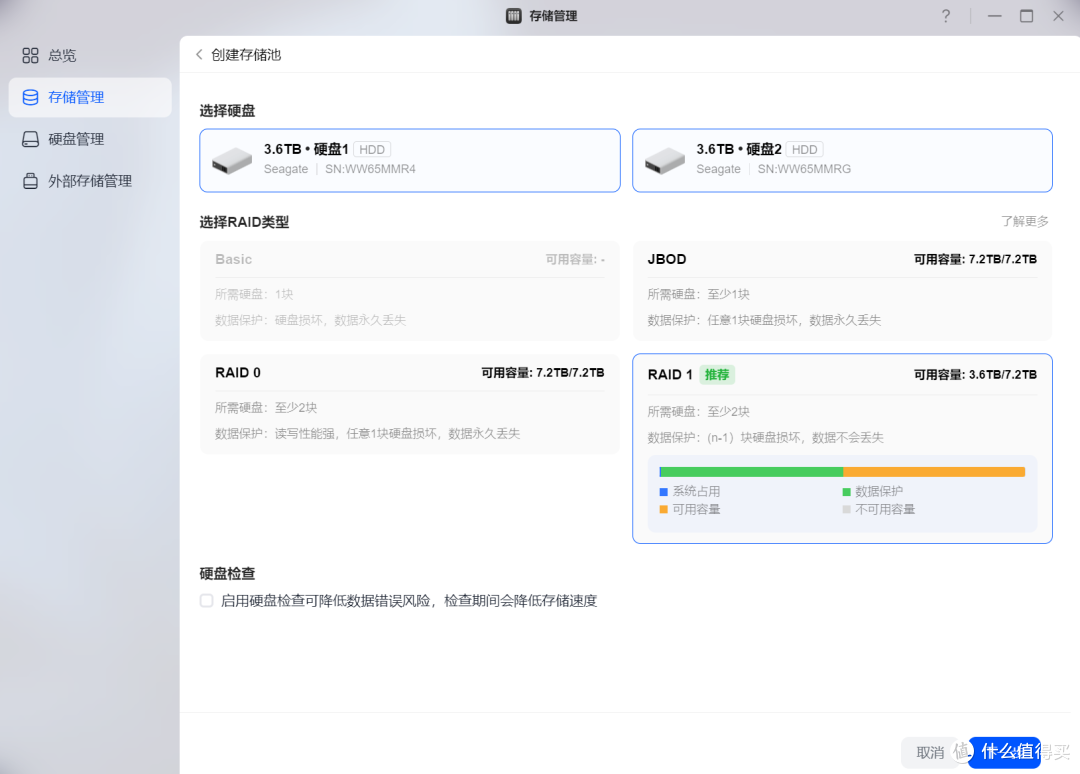The image size is (1080, 774).
Task: Click JBOD 可用容量: 7.2TB/7.2TB text
Action: (x=975, y=260)
